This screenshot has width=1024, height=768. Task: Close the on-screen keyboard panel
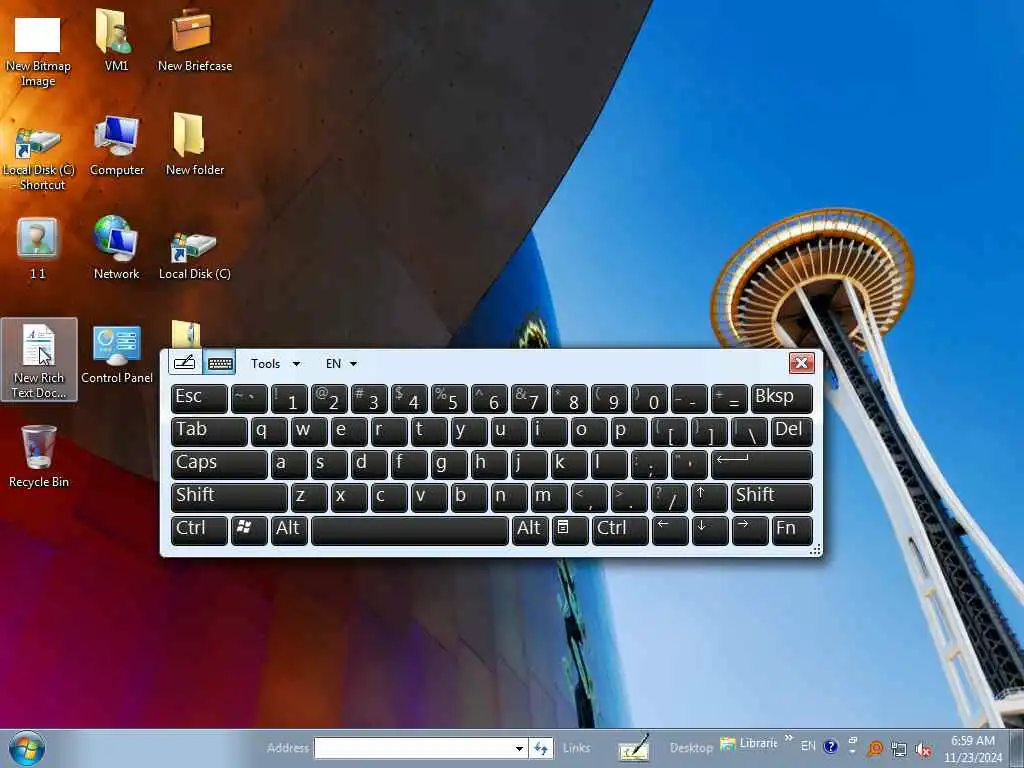(801, 363)
